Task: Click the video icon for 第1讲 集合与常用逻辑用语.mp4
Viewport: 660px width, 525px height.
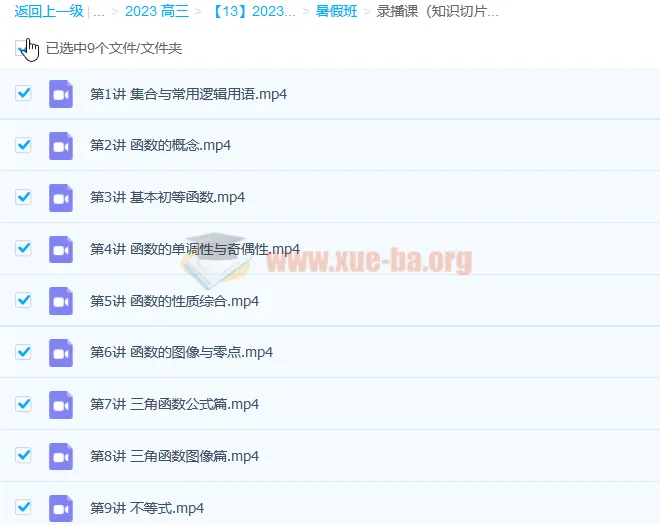Action: pyautogui.click(x=61, y=94)
